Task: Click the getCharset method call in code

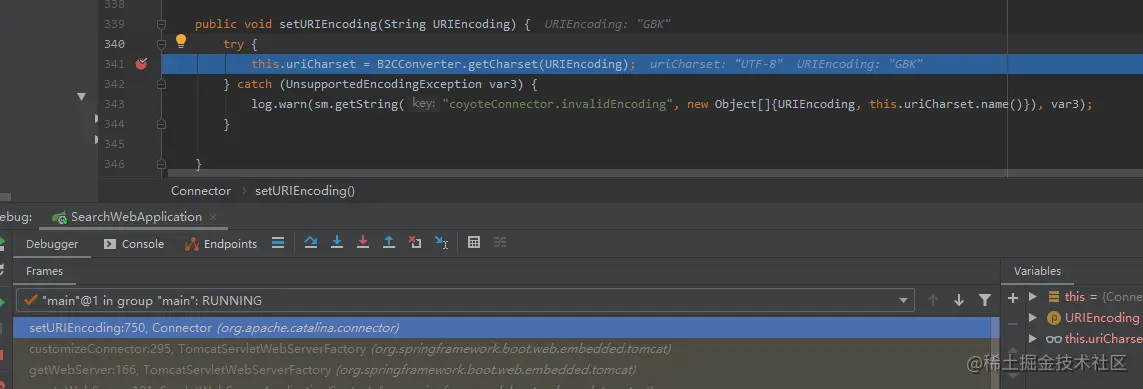Action: [x=502, y=64]
